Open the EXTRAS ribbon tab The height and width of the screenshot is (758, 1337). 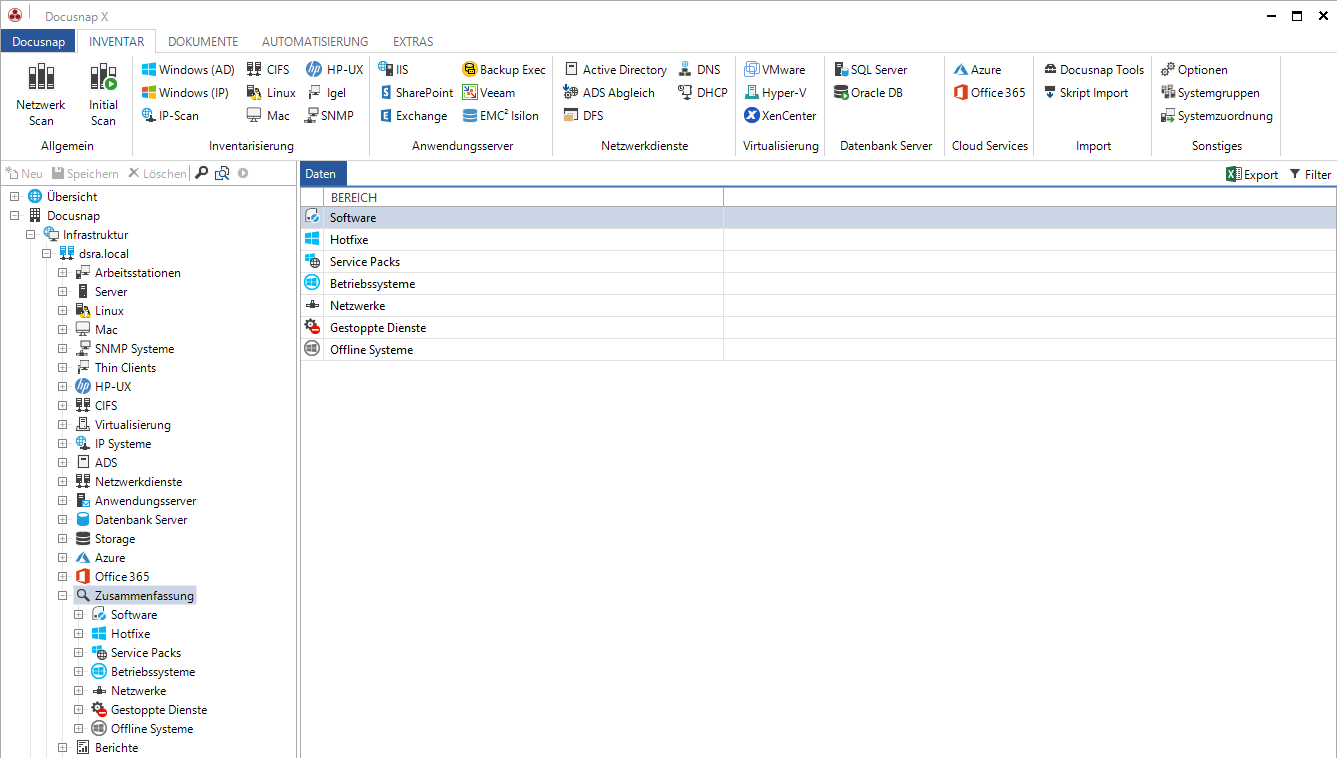(x=413, y=41)
